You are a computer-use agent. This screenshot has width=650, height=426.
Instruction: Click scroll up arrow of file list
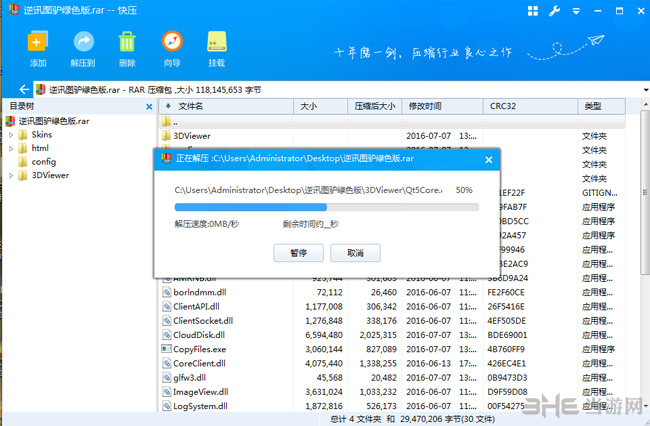645,104
